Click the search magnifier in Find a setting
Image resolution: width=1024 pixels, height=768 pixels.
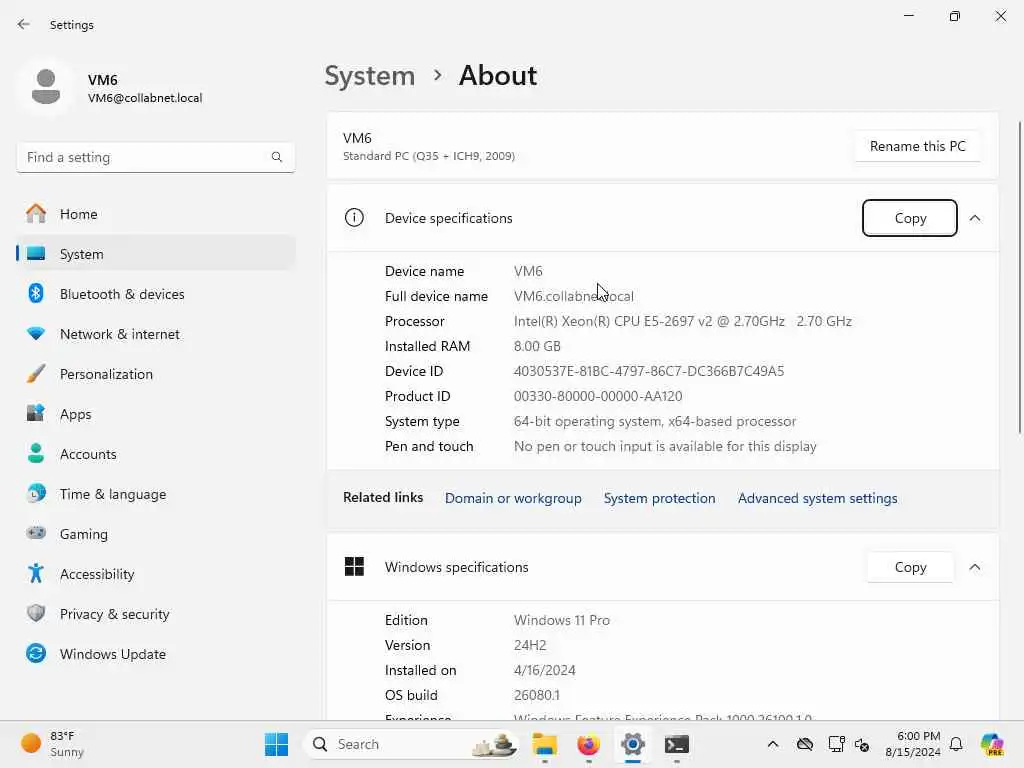click(277, 157)
